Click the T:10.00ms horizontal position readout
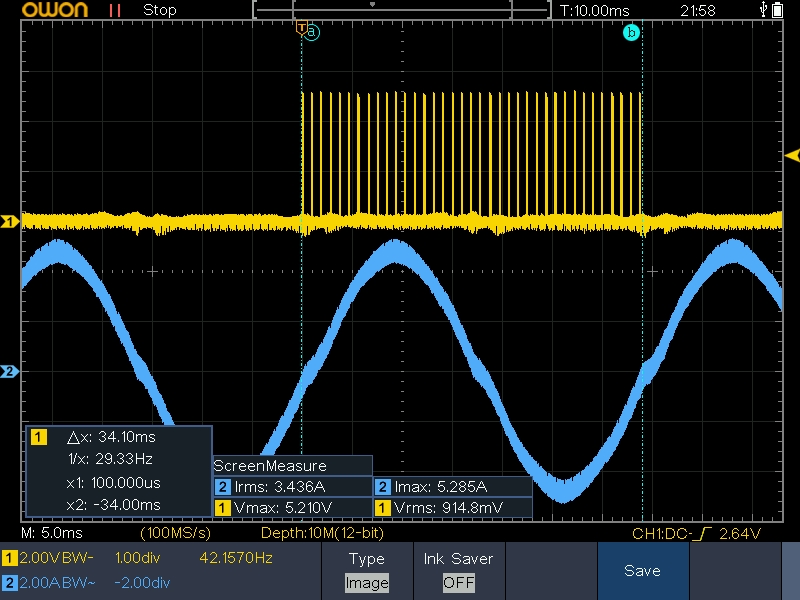The image size is (800, 600). (594, 11)
